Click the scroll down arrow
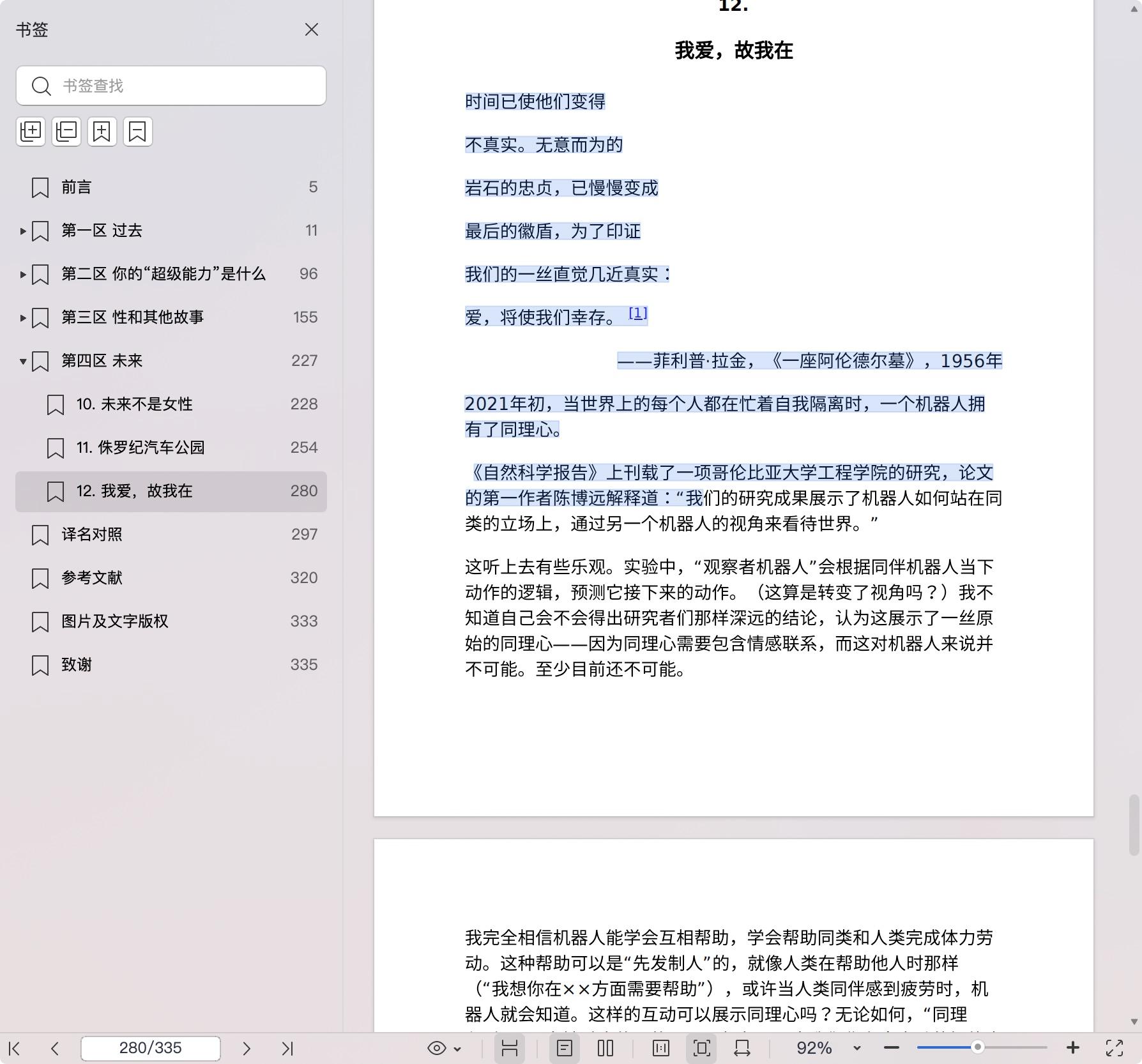Screen dimensions: 1142x1064 (x=1134, y=1022)
